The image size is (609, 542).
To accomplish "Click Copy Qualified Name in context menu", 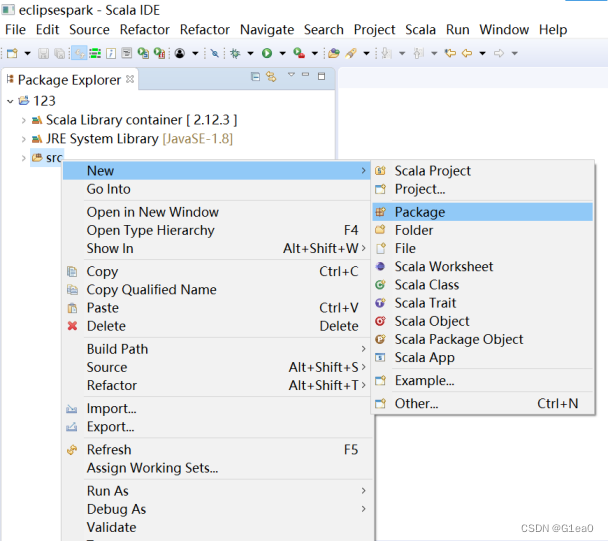I will coord(216,290).
